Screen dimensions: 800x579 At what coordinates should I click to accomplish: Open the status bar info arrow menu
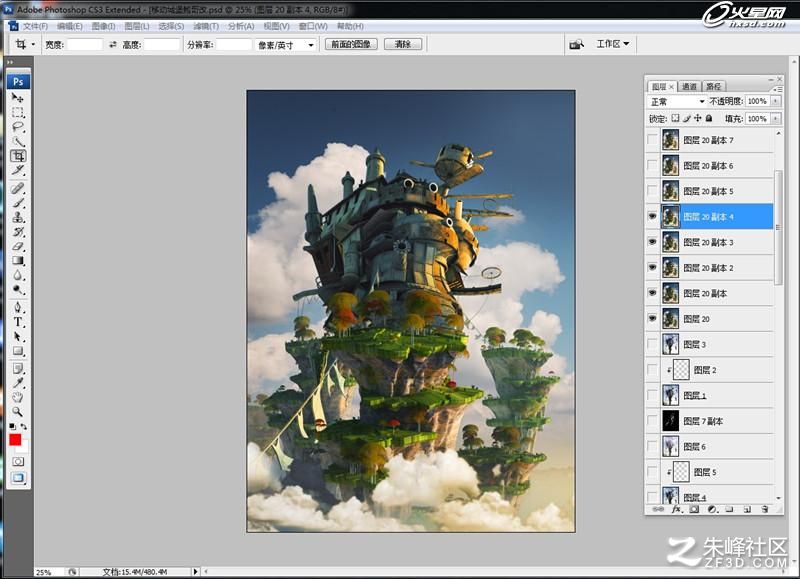coord(195,572)
